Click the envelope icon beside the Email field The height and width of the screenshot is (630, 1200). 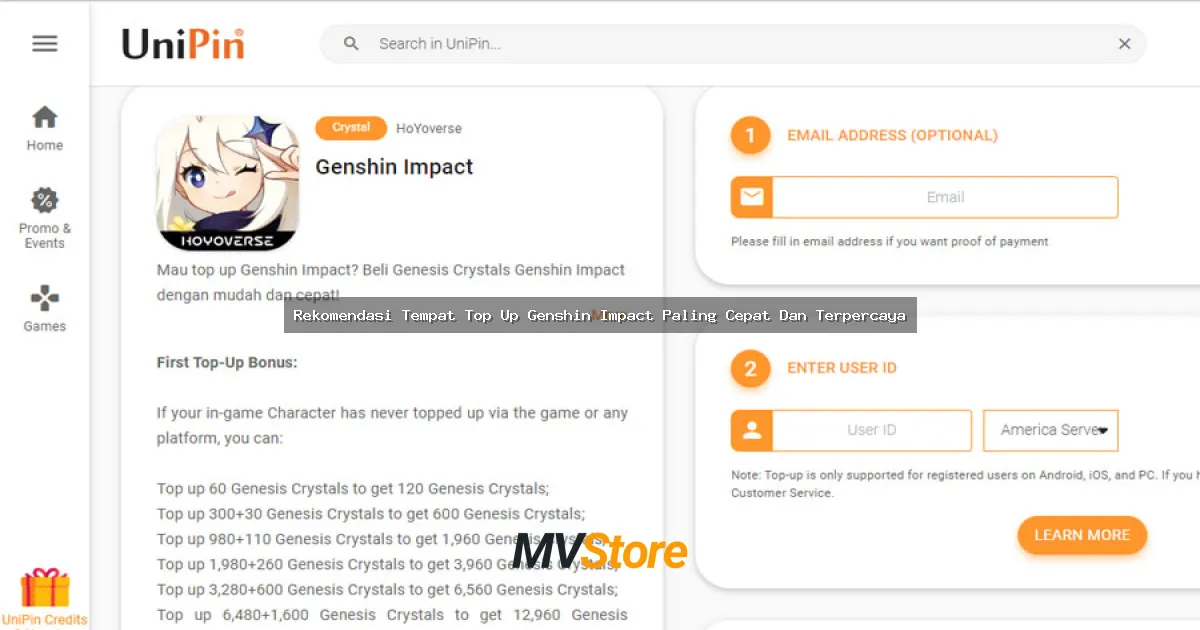(751, 197)
